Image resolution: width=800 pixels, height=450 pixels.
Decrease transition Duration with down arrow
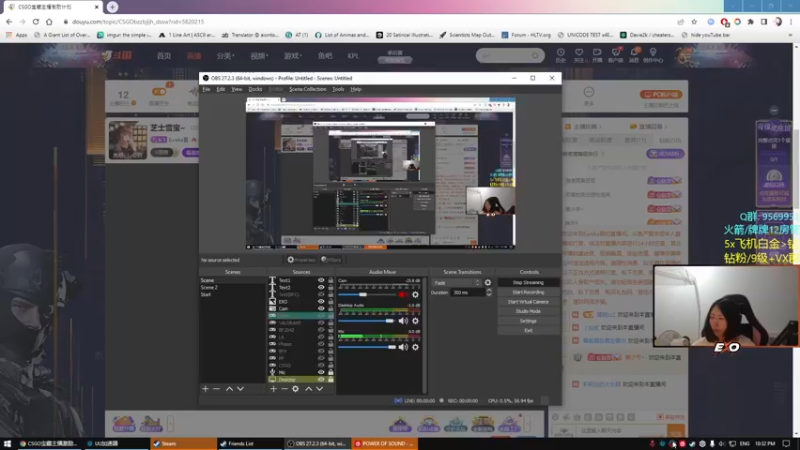tap(489, 295)
